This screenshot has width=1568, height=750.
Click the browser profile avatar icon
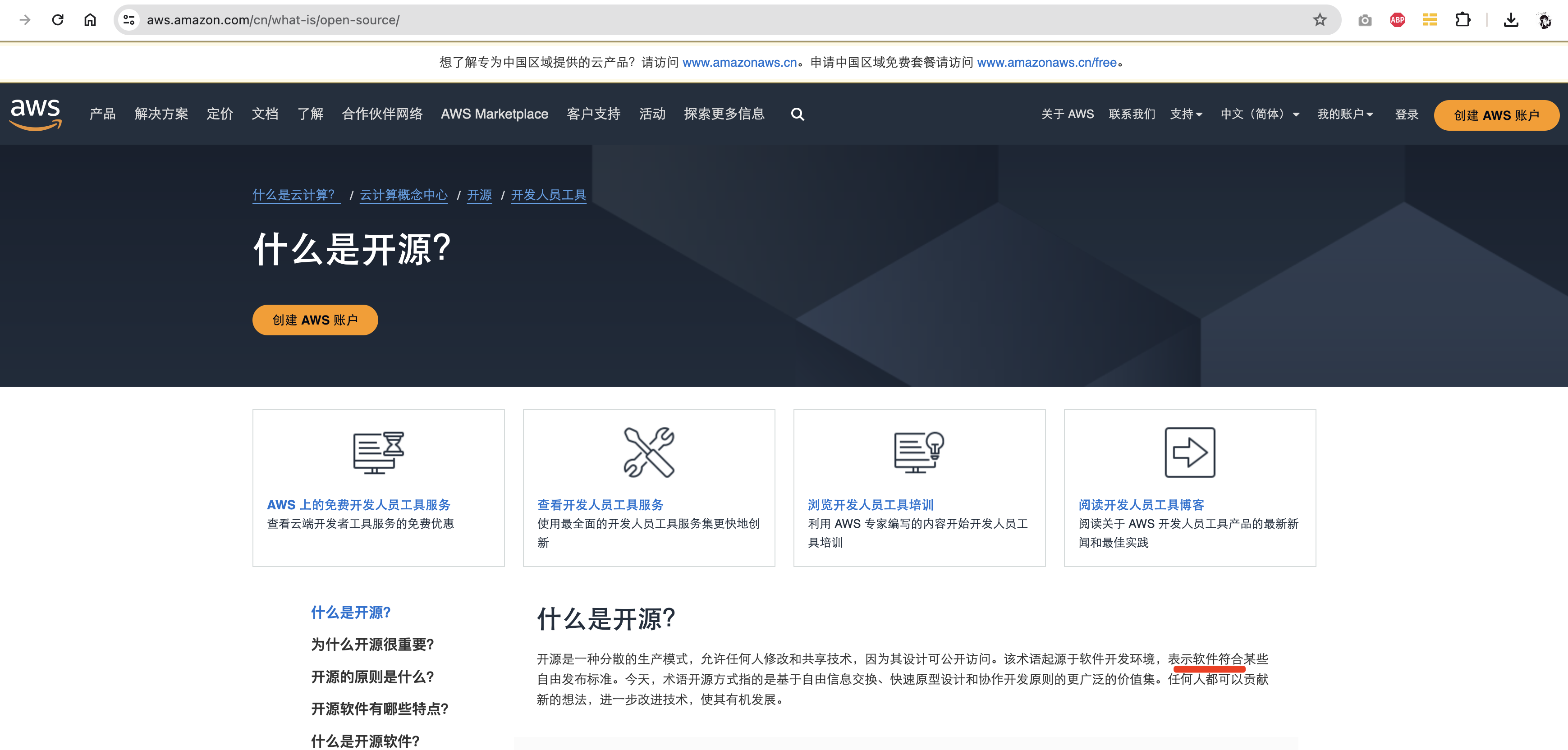(x=1544, y=19)
